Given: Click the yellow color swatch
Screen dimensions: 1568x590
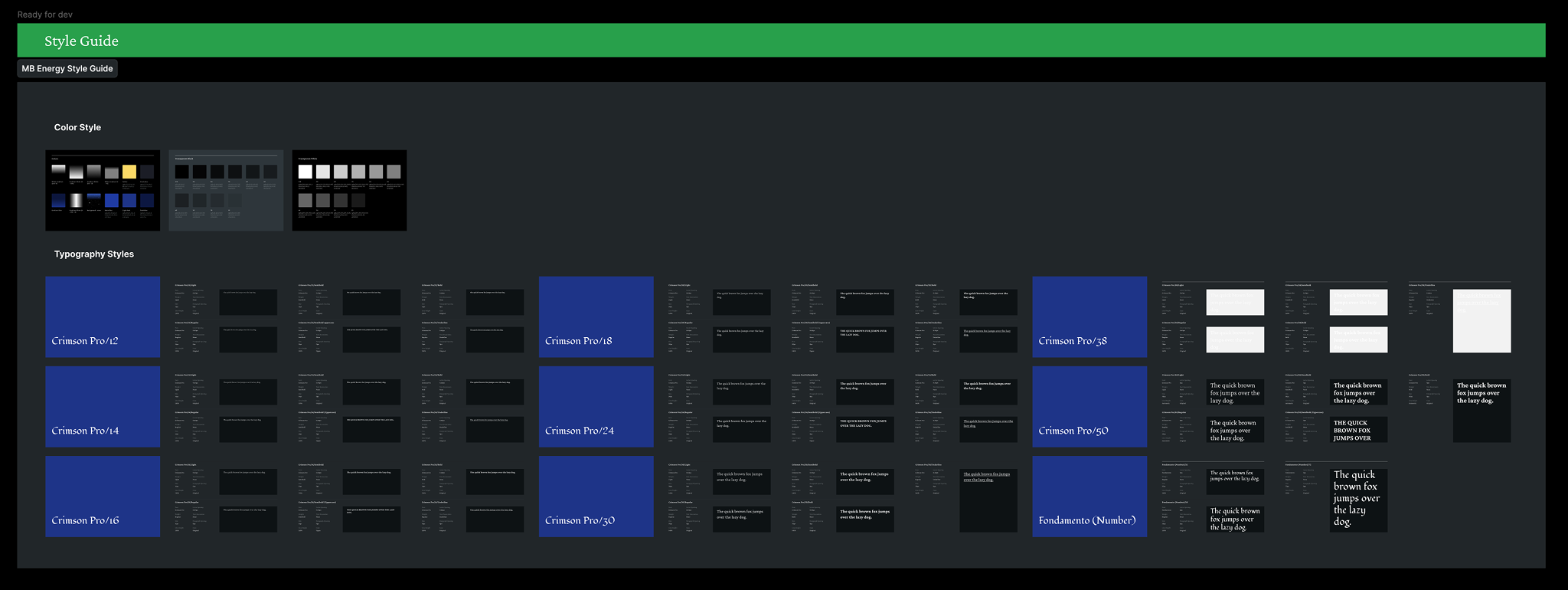Looking at the screenshot, I should tap(129, 172).
